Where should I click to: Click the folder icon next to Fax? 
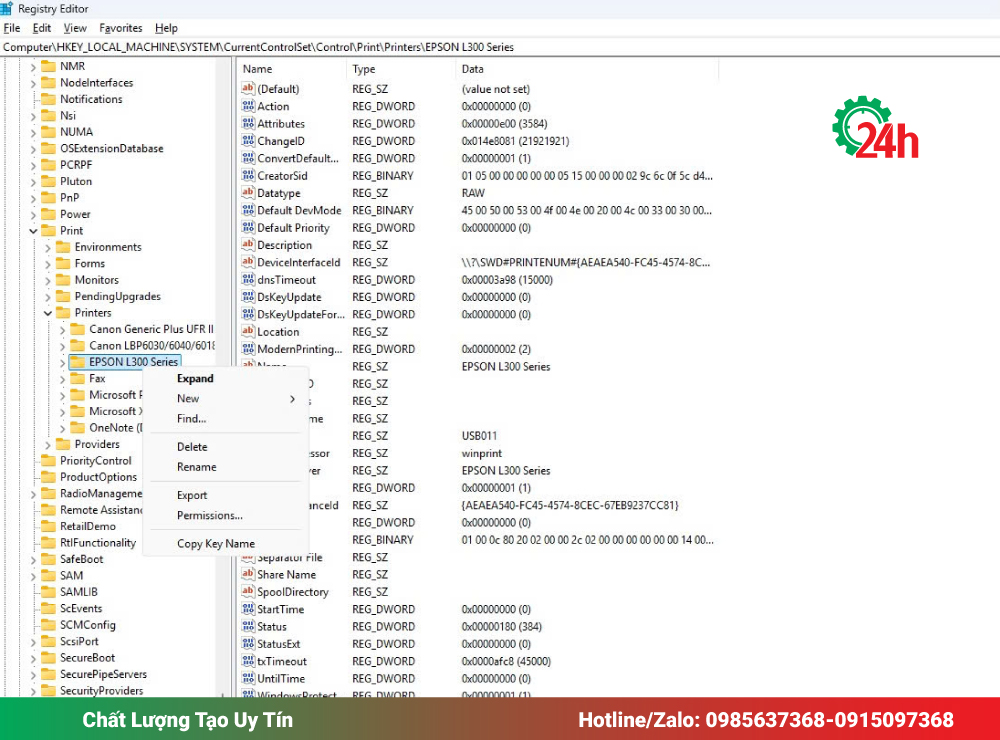78,378
